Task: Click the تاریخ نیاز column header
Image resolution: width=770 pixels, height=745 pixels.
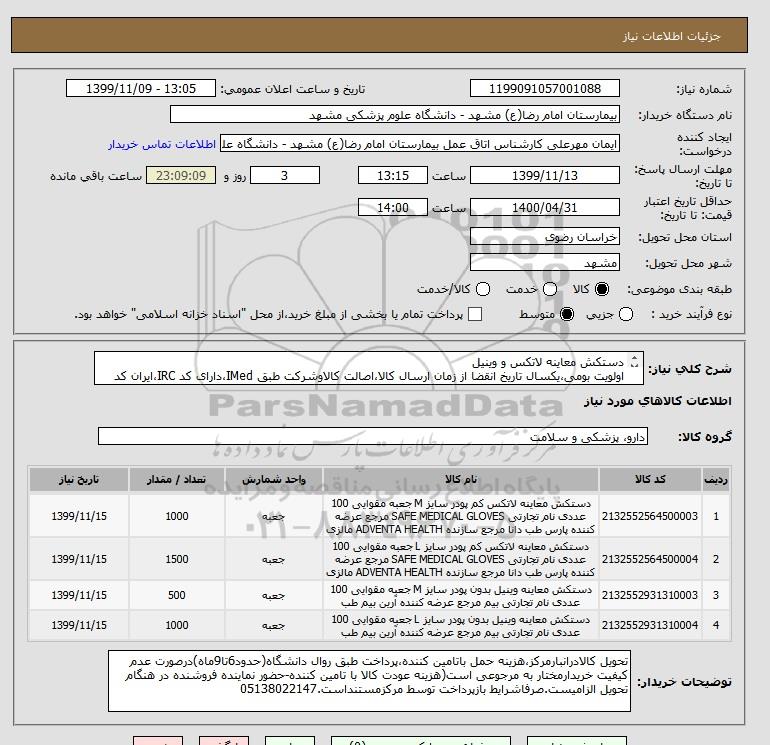Action: click(x=79, y=479)
